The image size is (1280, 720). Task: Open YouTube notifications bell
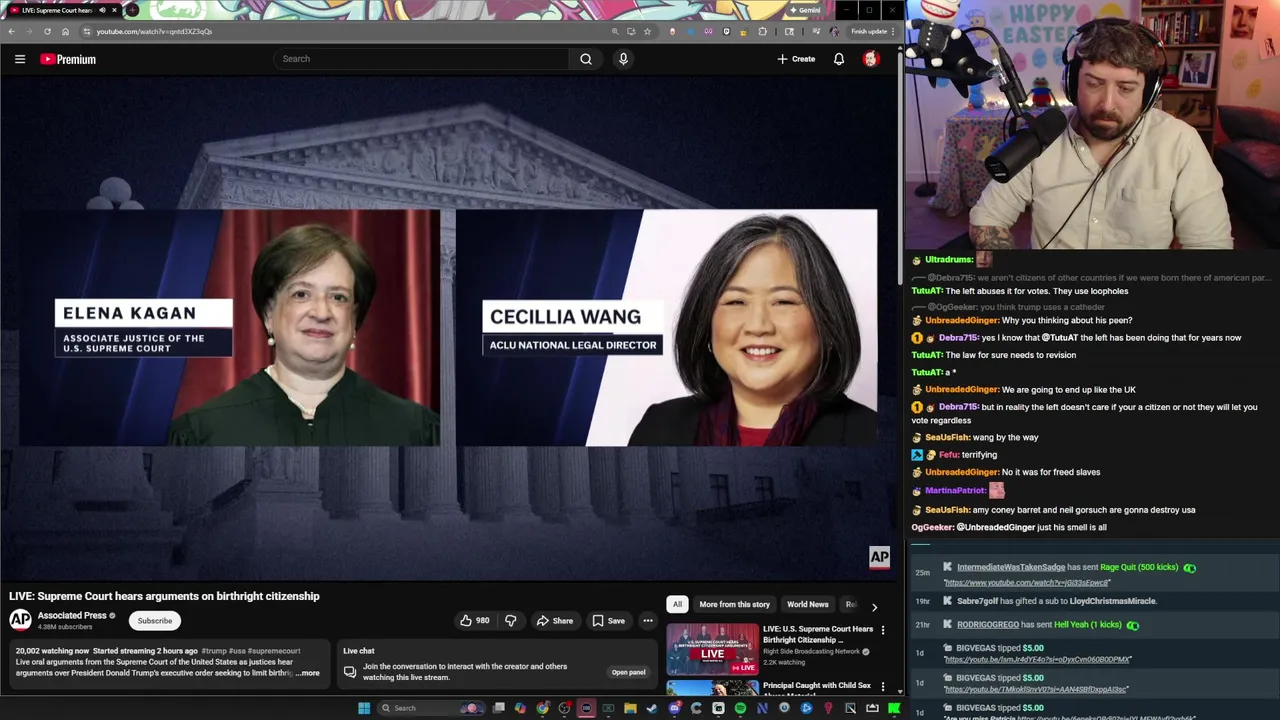[839, 59]
